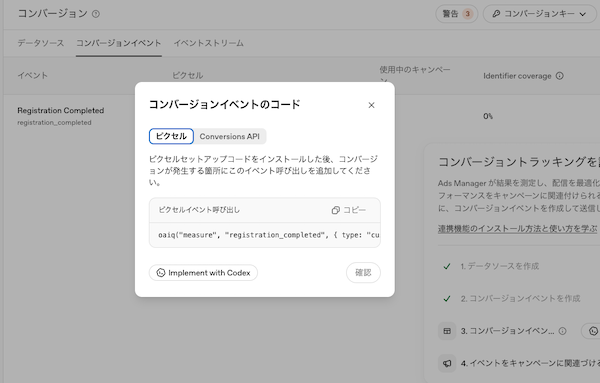Click the イベント column header
This screenshot has height=383, width=600.
[x=33, y=75]
